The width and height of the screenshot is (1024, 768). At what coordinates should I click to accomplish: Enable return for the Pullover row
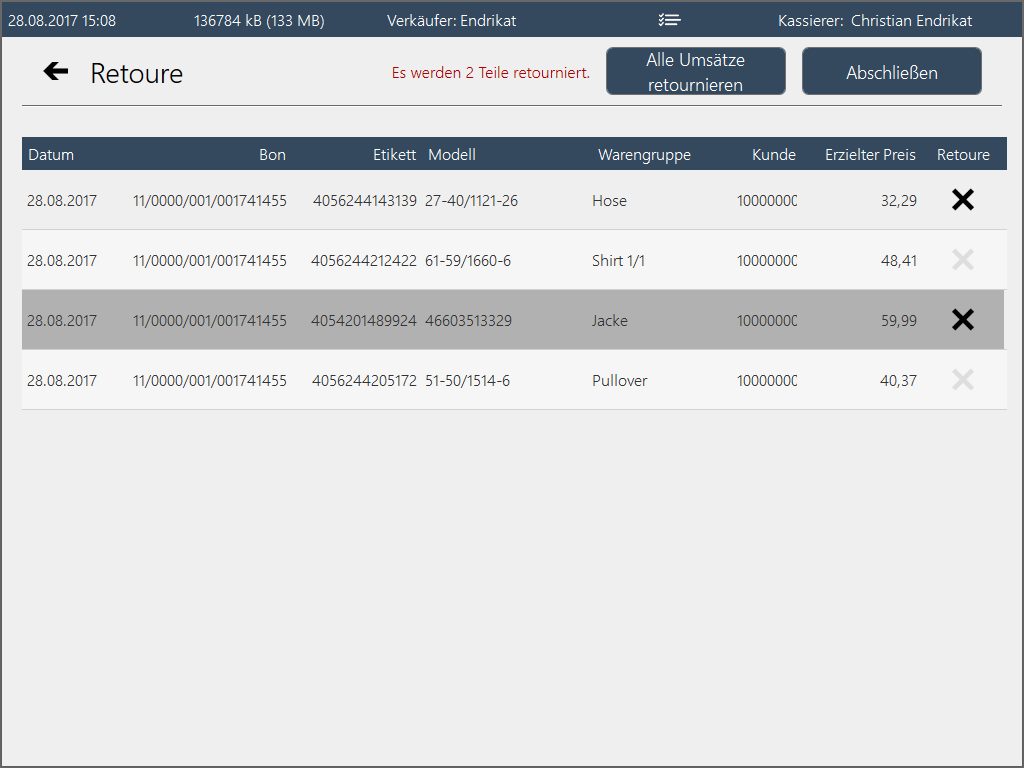tap(962, 380)
